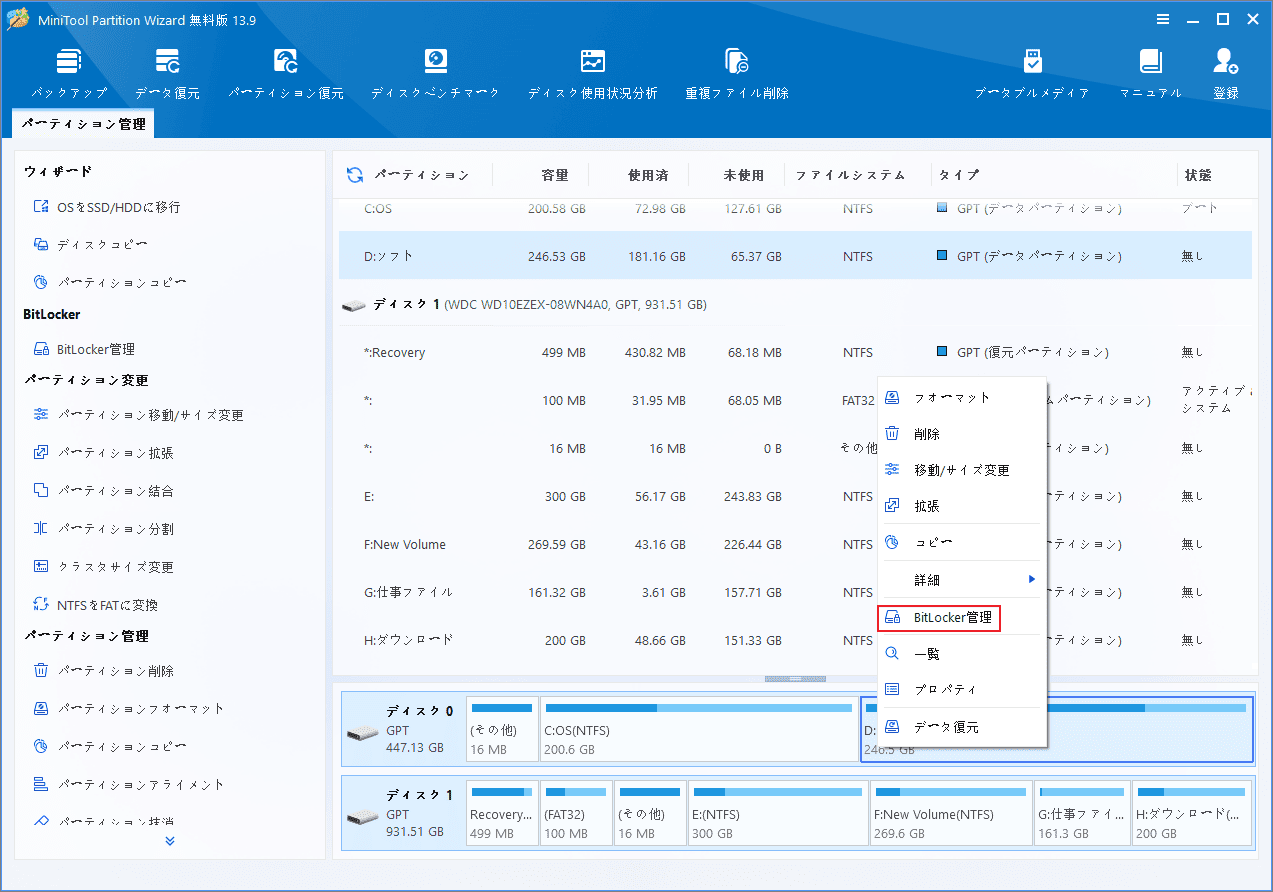
Task: Select パーティションアライメント in sidebar
Action: click(x=129, y=785)
